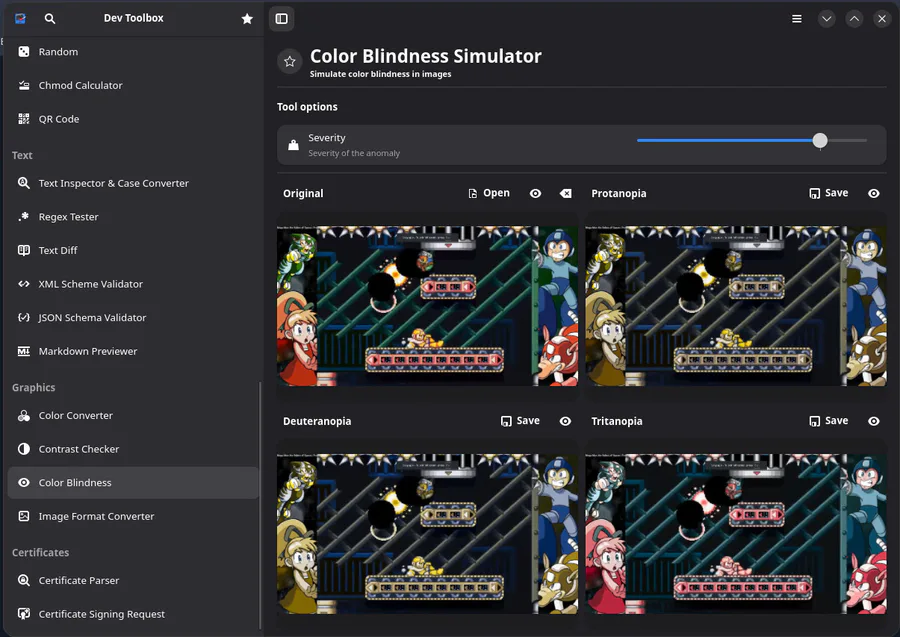Click the sidebar vertical scrollbar

(x=261, y=505)
